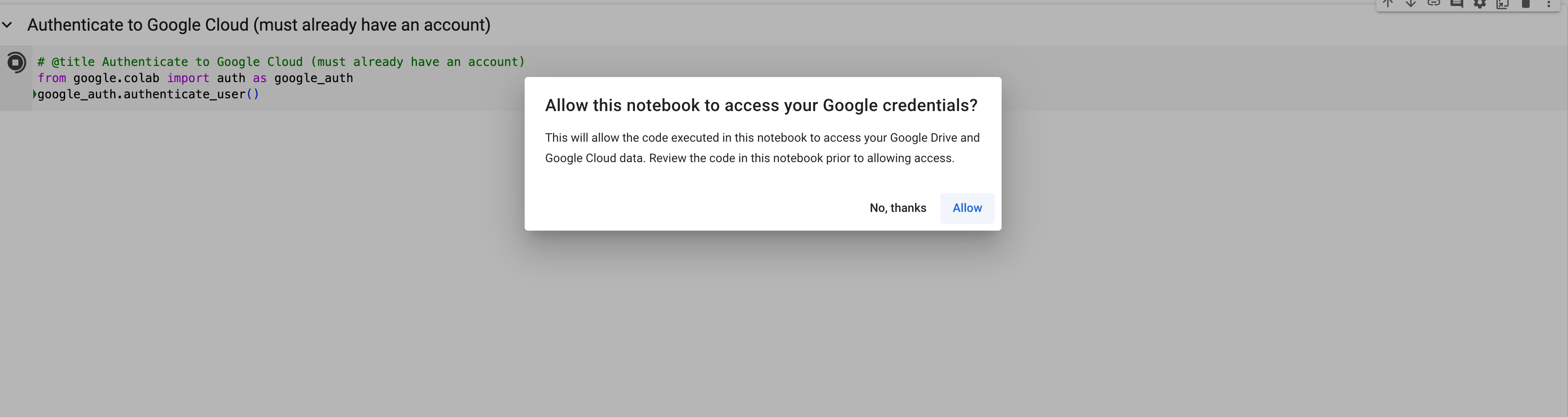Viewport: 1568px width, 417px height.
Task: Copy link to cell via the chain icon
Action: 1433,4
